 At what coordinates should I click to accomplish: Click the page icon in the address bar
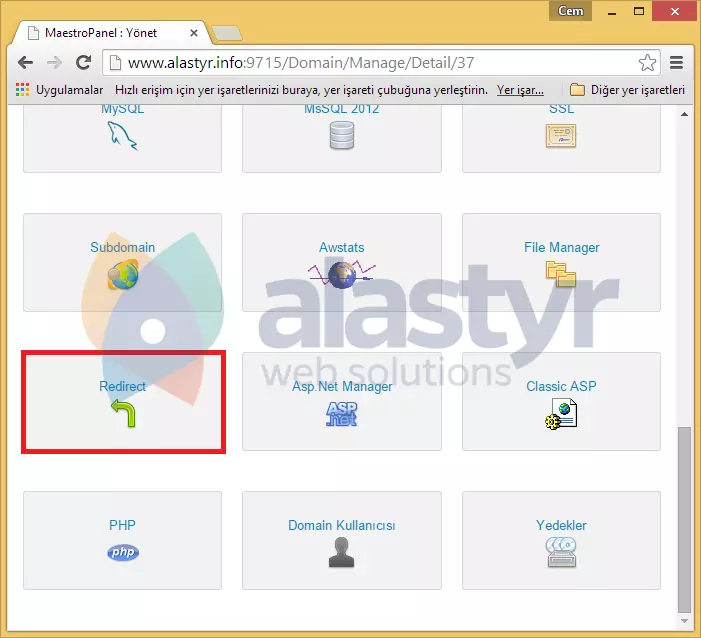(115, 63)
